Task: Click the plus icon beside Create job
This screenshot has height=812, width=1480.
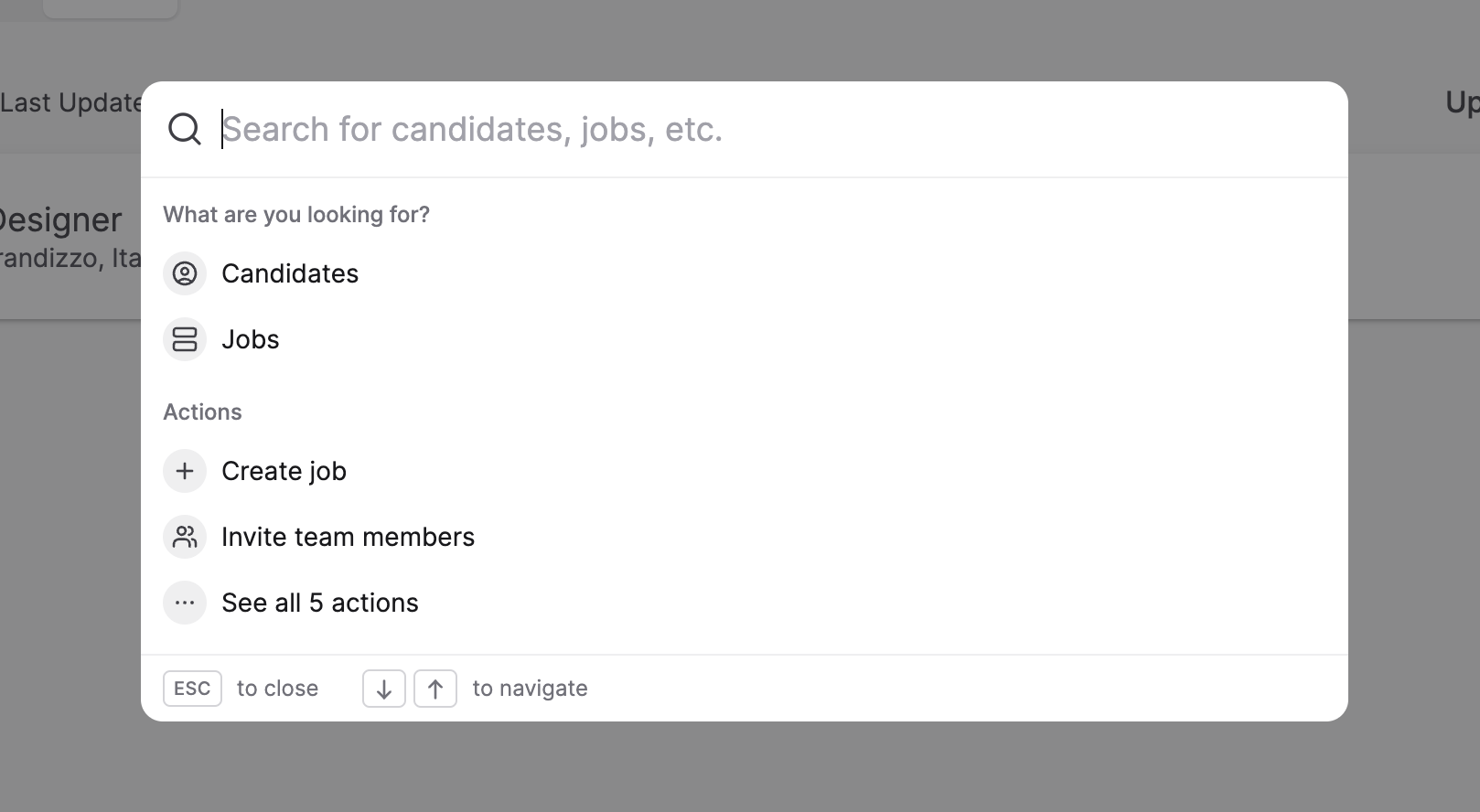Action: 185,471
